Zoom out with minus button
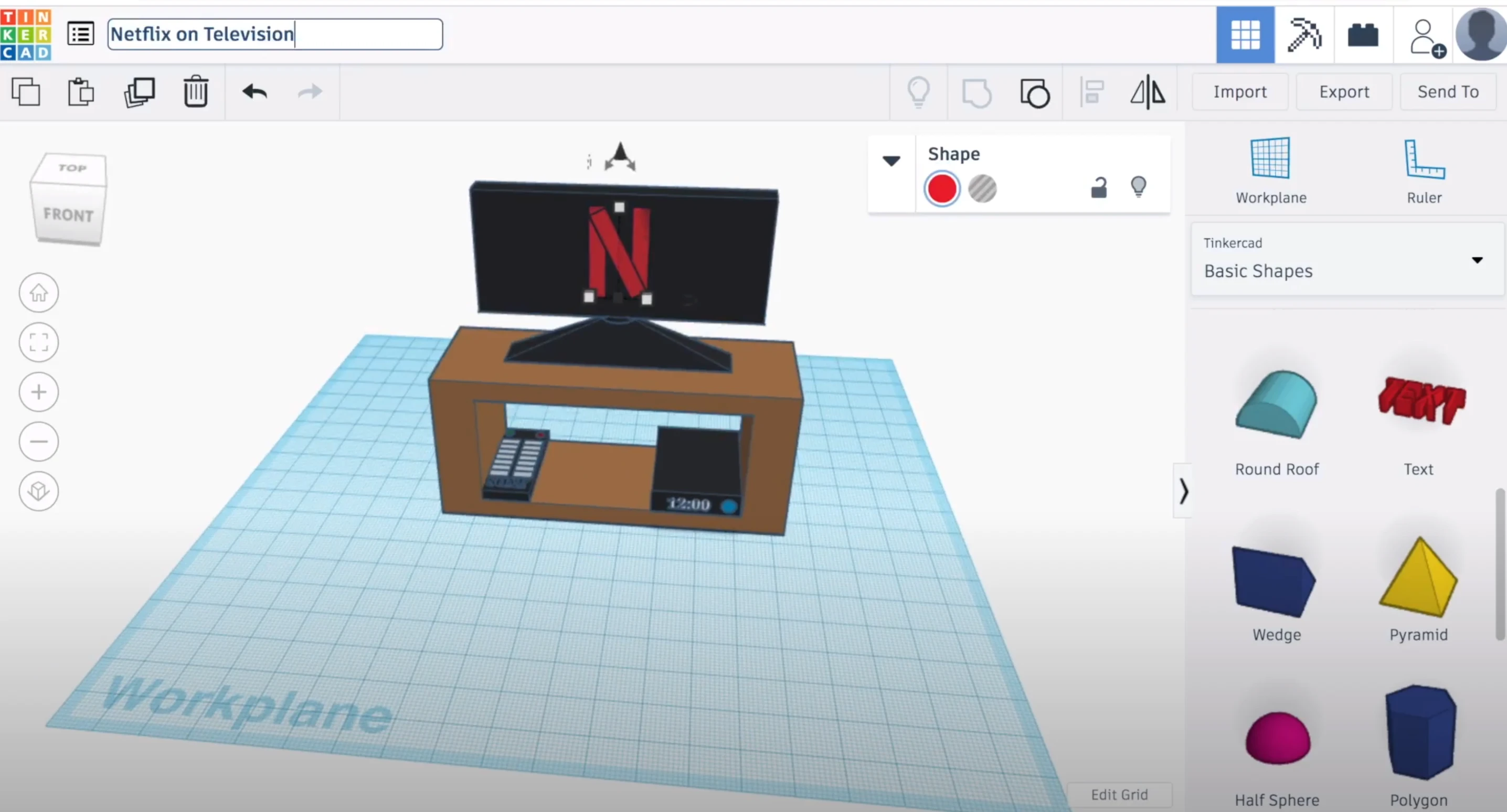The width and height of the screenshot is (1507, 812). (39, 441)
